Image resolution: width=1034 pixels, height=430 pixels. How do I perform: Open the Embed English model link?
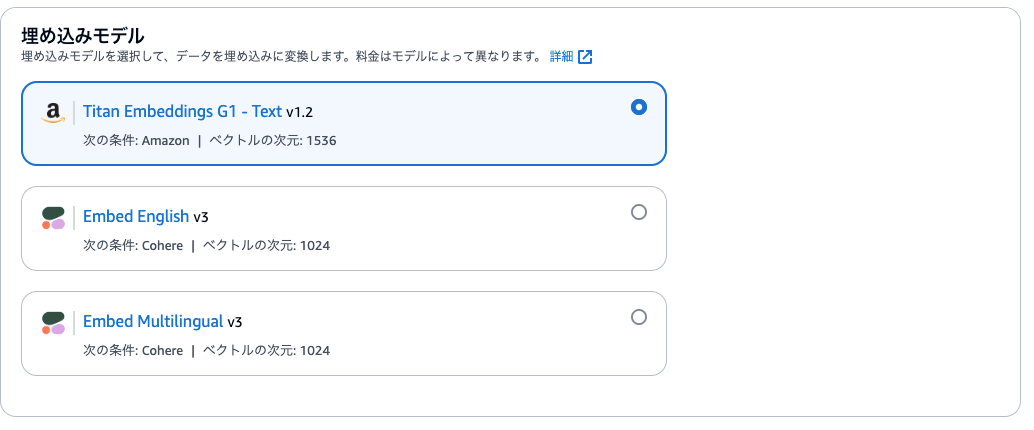point(136,216)
